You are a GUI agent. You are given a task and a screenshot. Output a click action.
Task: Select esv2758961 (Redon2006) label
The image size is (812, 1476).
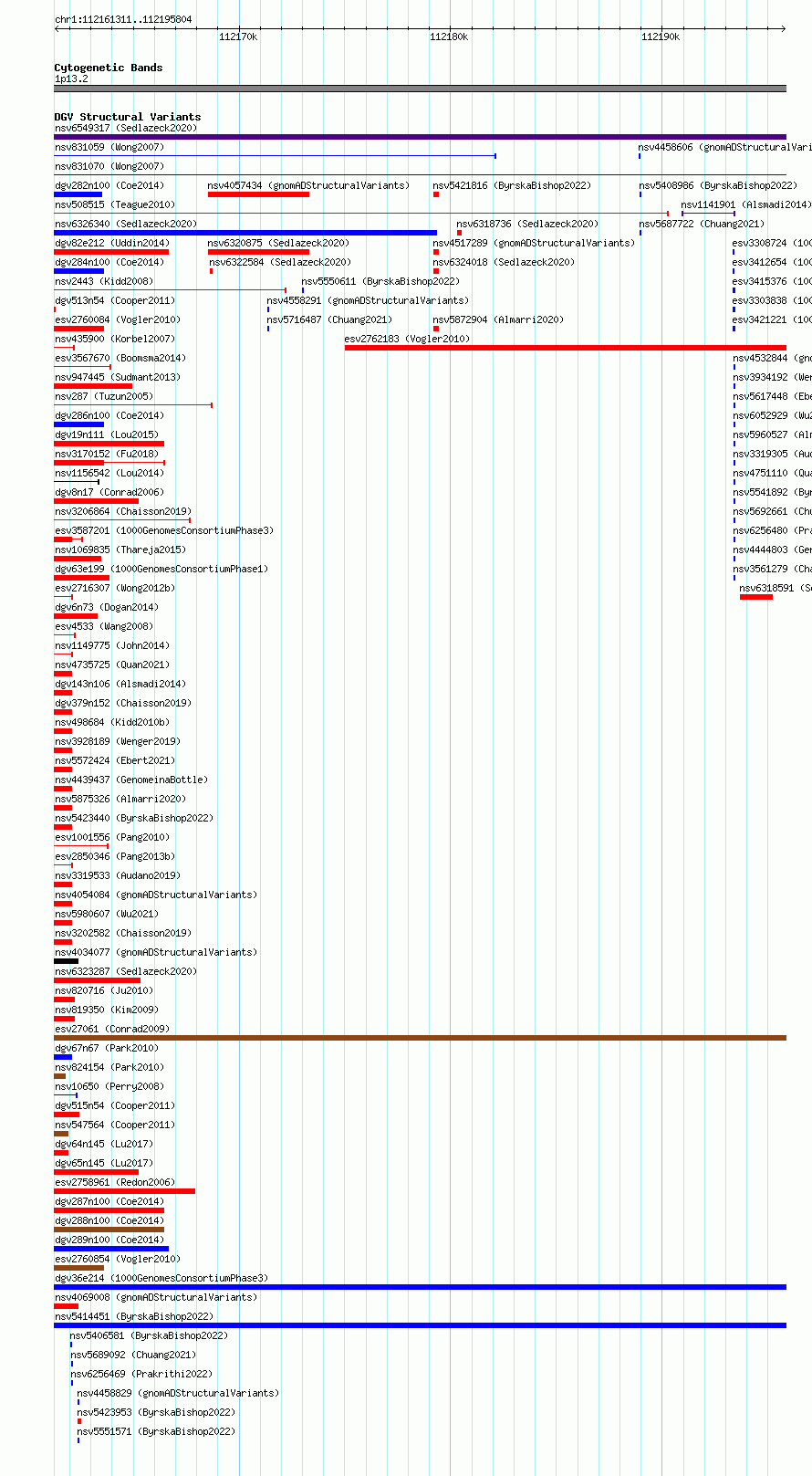click(115, 1182)
